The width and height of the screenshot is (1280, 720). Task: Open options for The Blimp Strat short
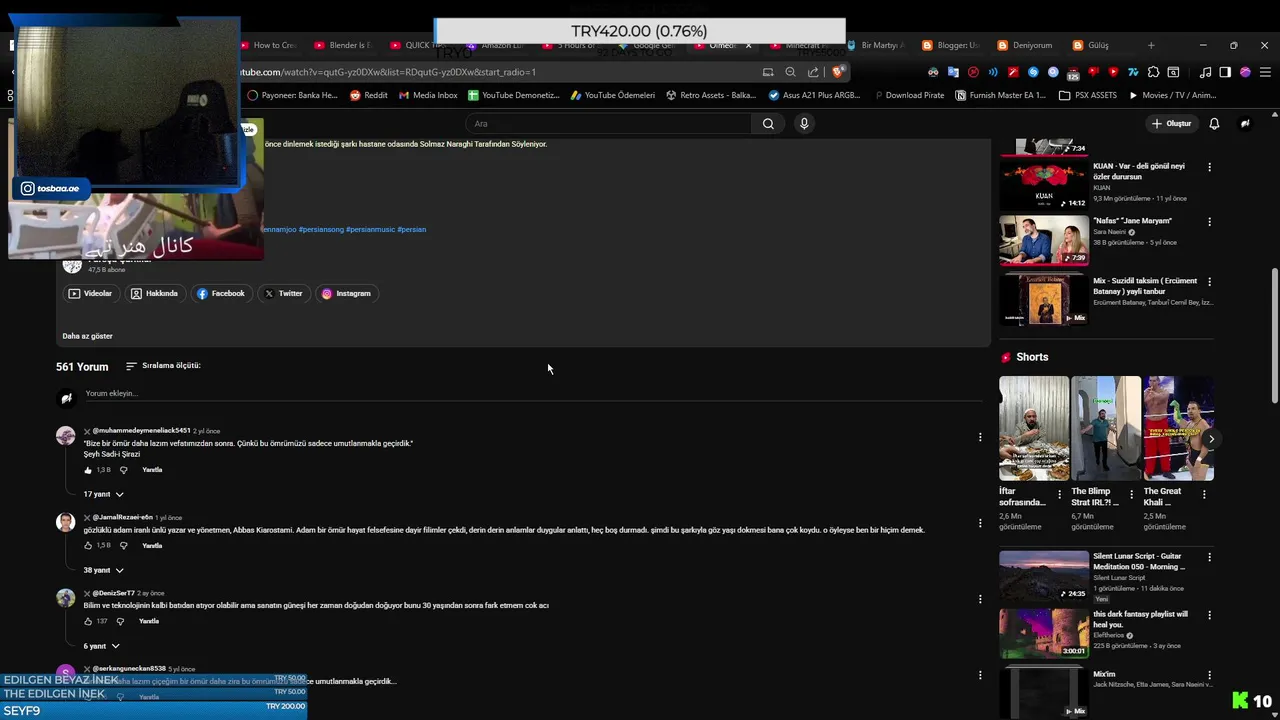coord(1132,494)
